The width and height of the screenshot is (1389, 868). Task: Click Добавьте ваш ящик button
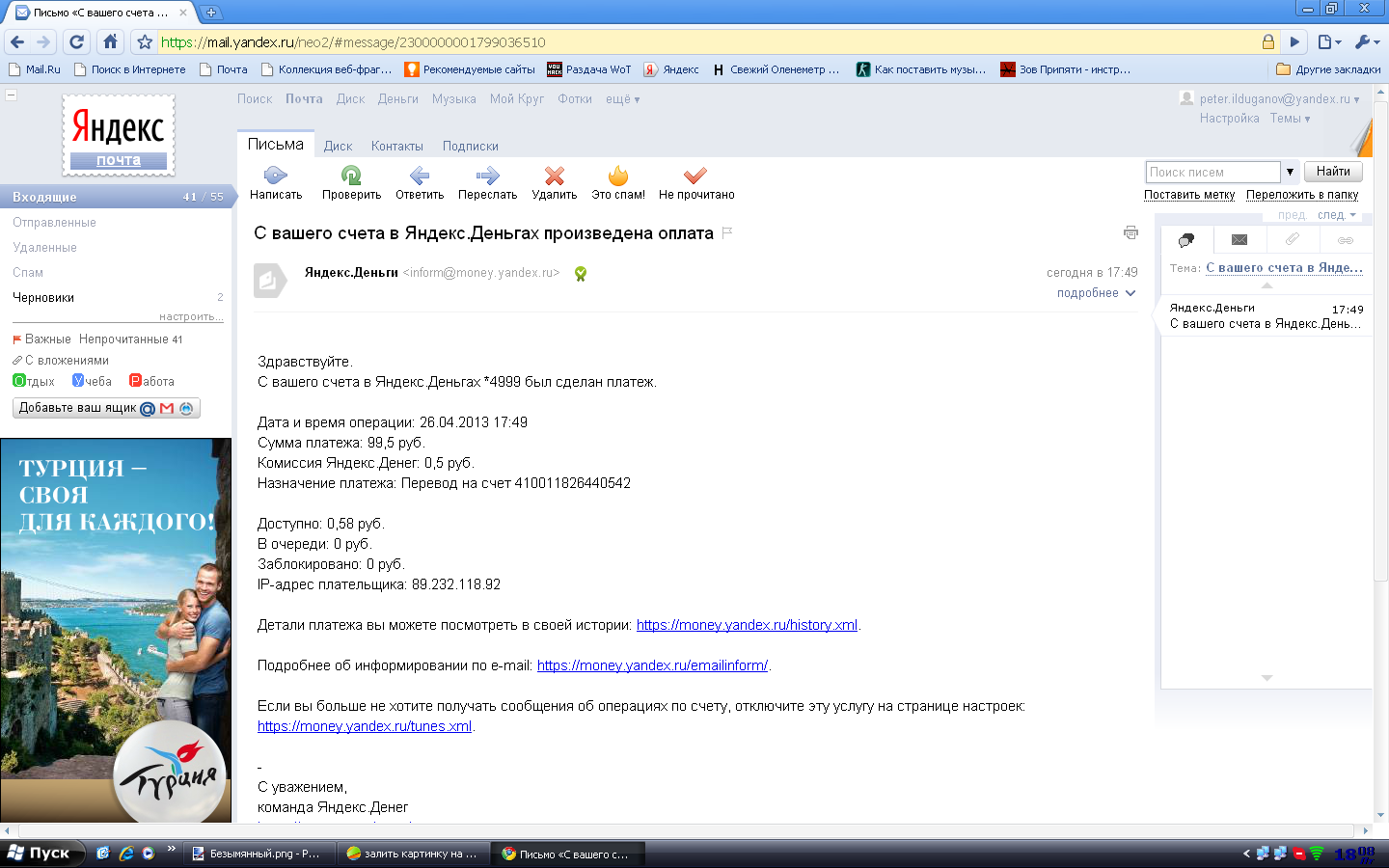coord(106,408)
